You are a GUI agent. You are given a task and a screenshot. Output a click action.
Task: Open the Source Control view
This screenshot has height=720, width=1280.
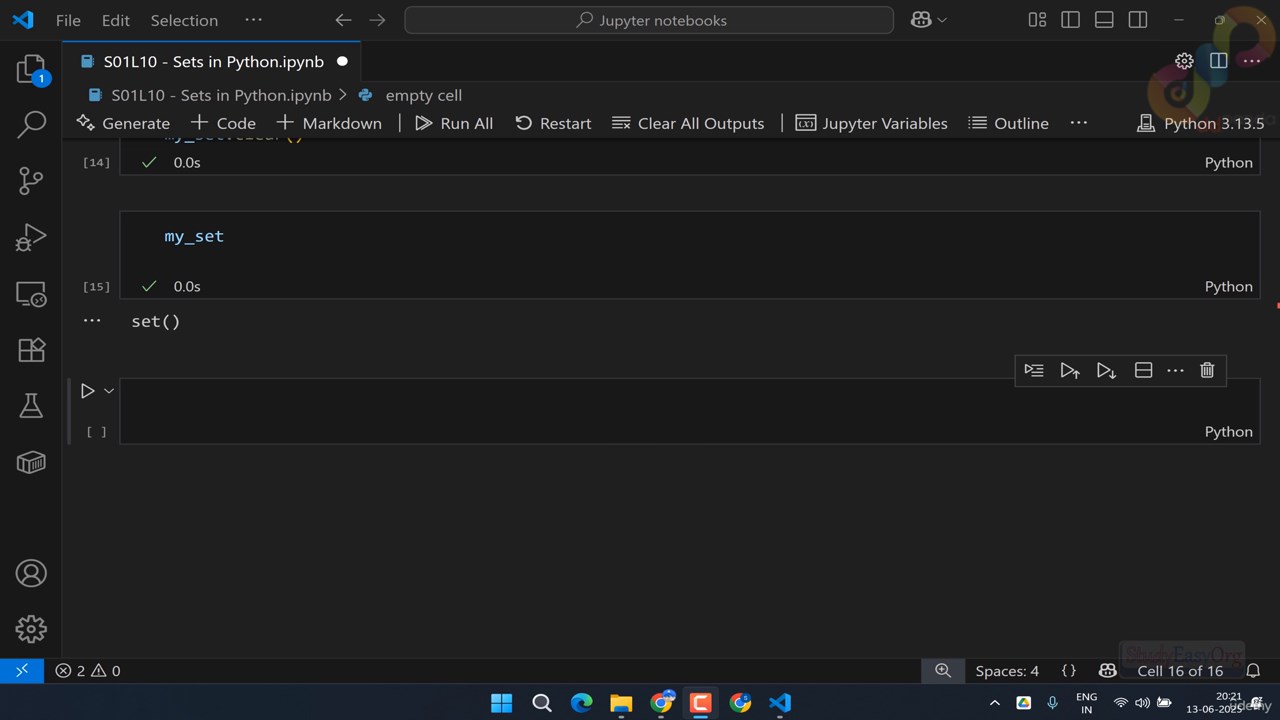[x=31, y=181]
